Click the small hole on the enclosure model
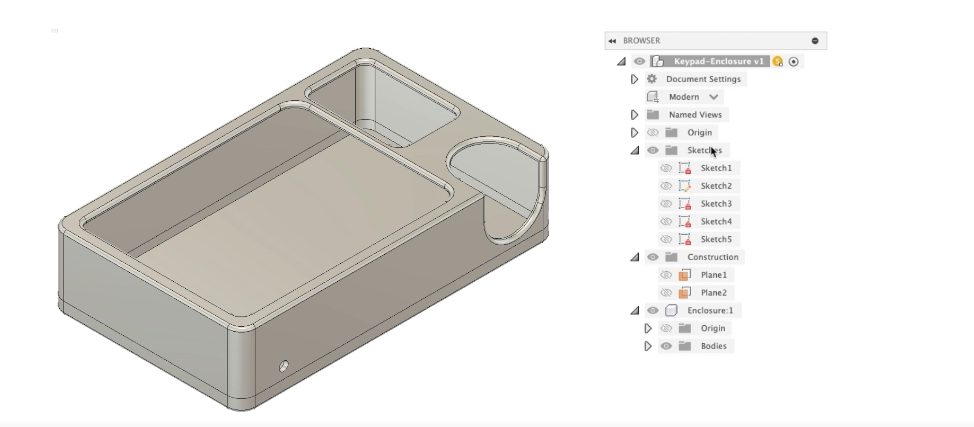 coord(284,365)
